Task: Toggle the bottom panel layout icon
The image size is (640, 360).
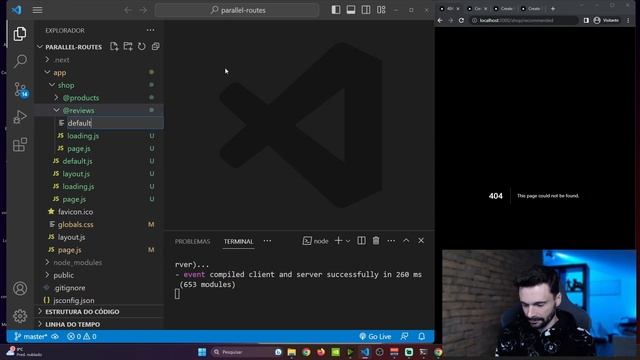Action: pos(351,10)
